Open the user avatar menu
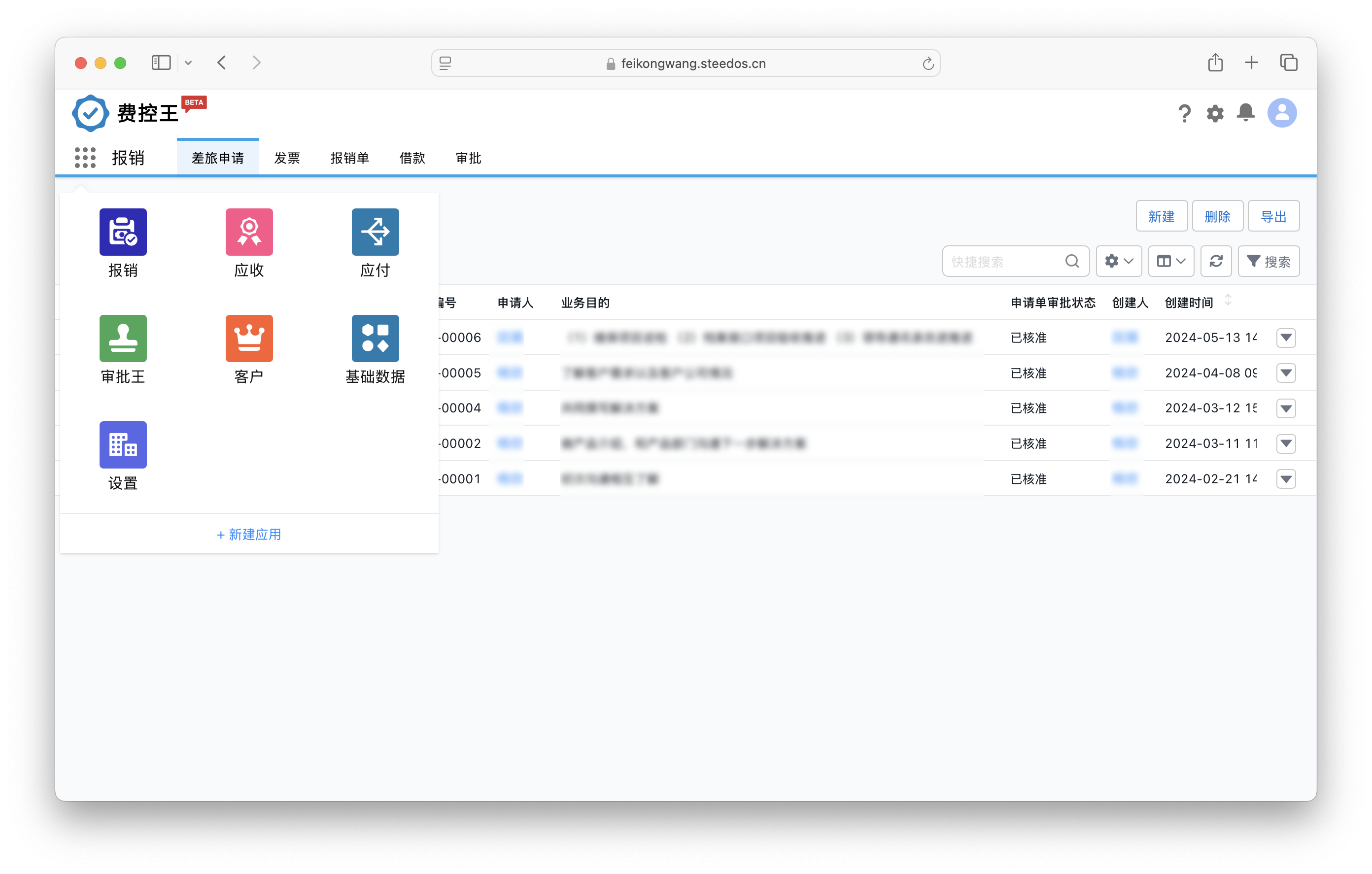The height and width of the screenshot is (874, 1372). pyautogui.click(x=1282, y=113)
